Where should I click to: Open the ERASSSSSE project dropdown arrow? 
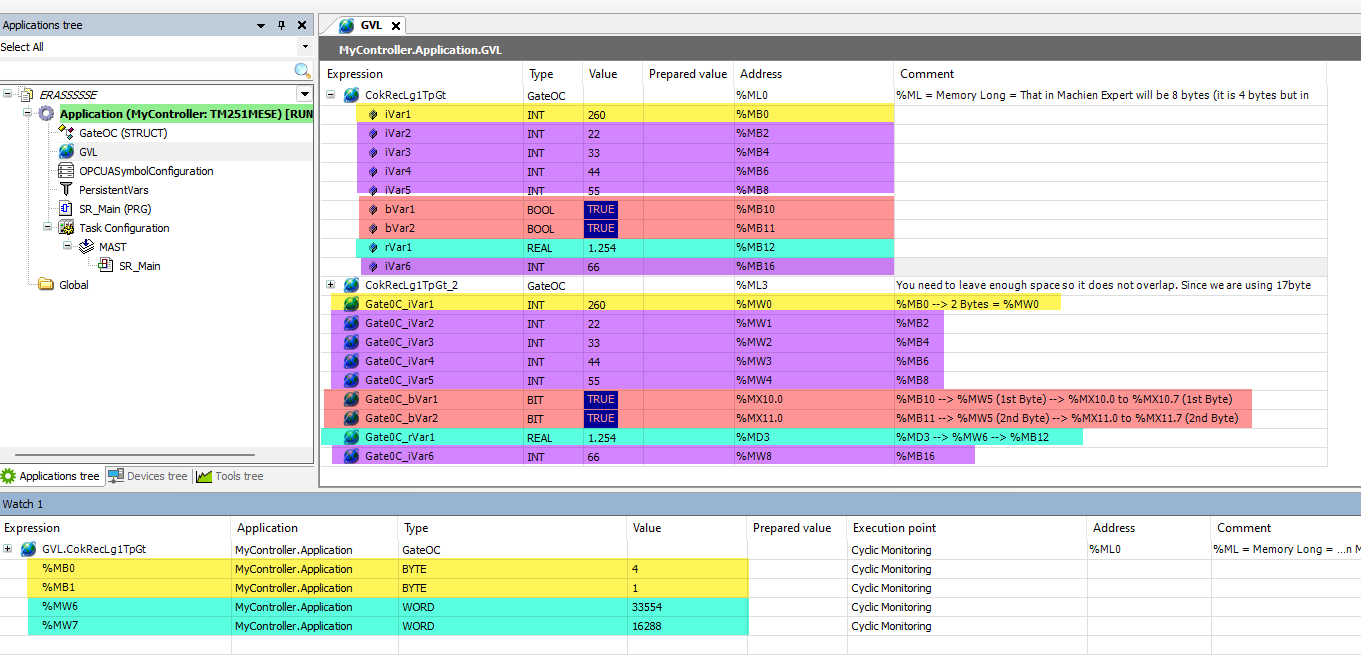point(305,94)
